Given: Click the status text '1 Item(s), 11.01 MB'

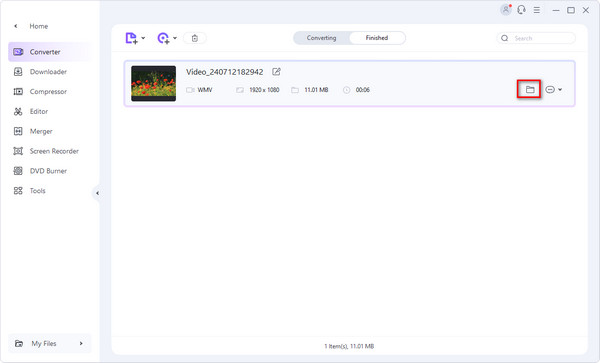Looking at the screenshot, I should [x=349, y=346].
